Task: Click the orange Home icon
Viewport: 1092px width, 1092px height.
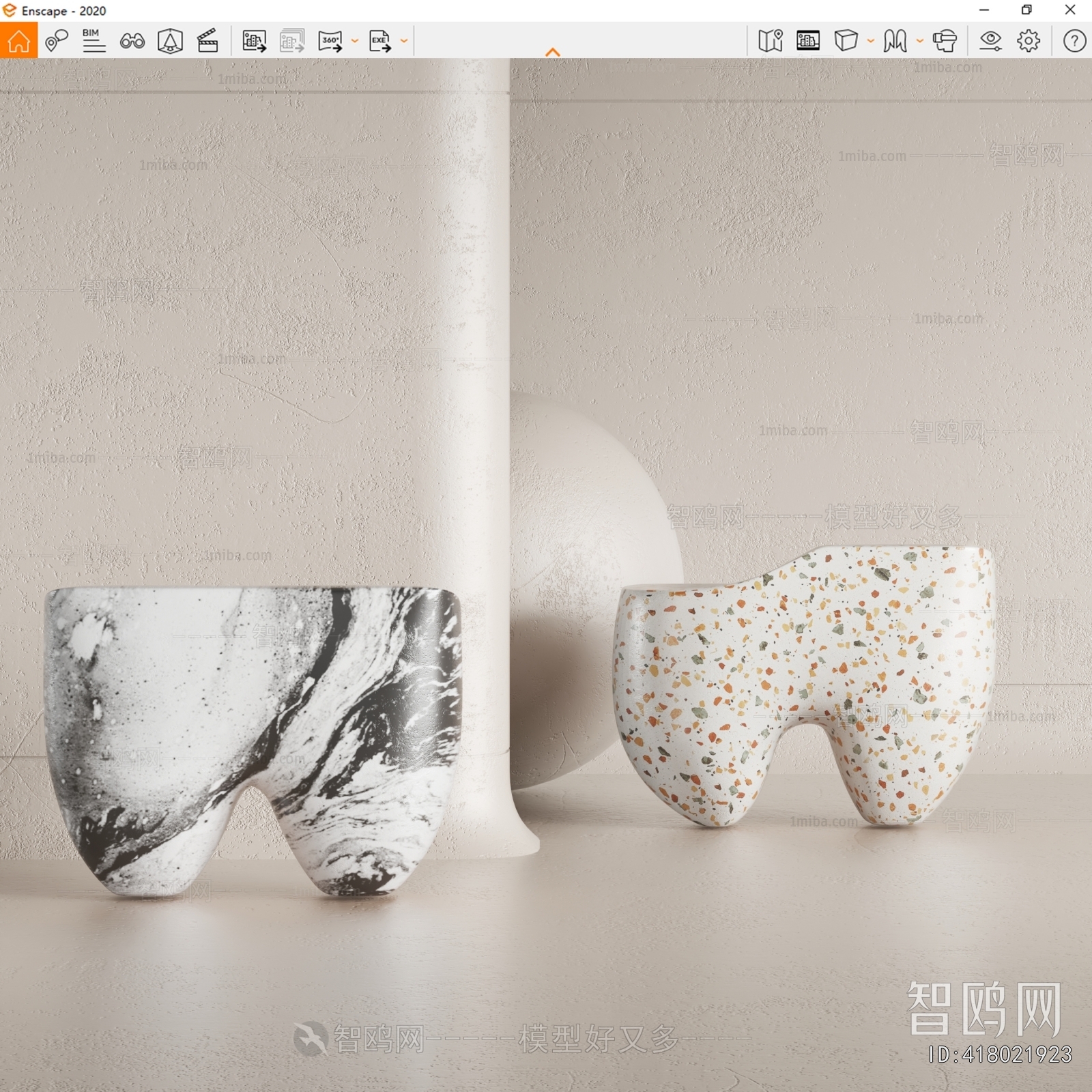Action: pyautogui.click(x=18, y=40)
